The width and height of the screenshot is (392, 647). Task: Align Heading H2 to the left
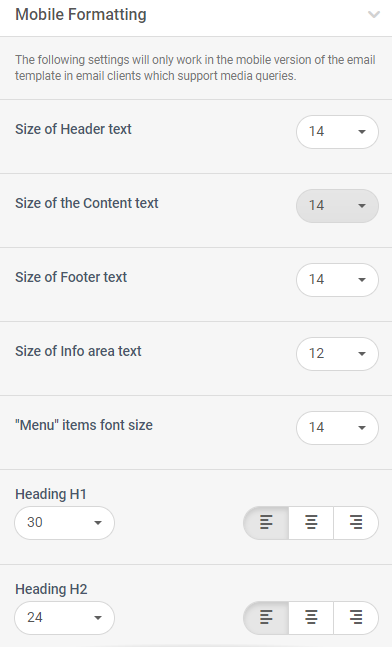point(266,618)
